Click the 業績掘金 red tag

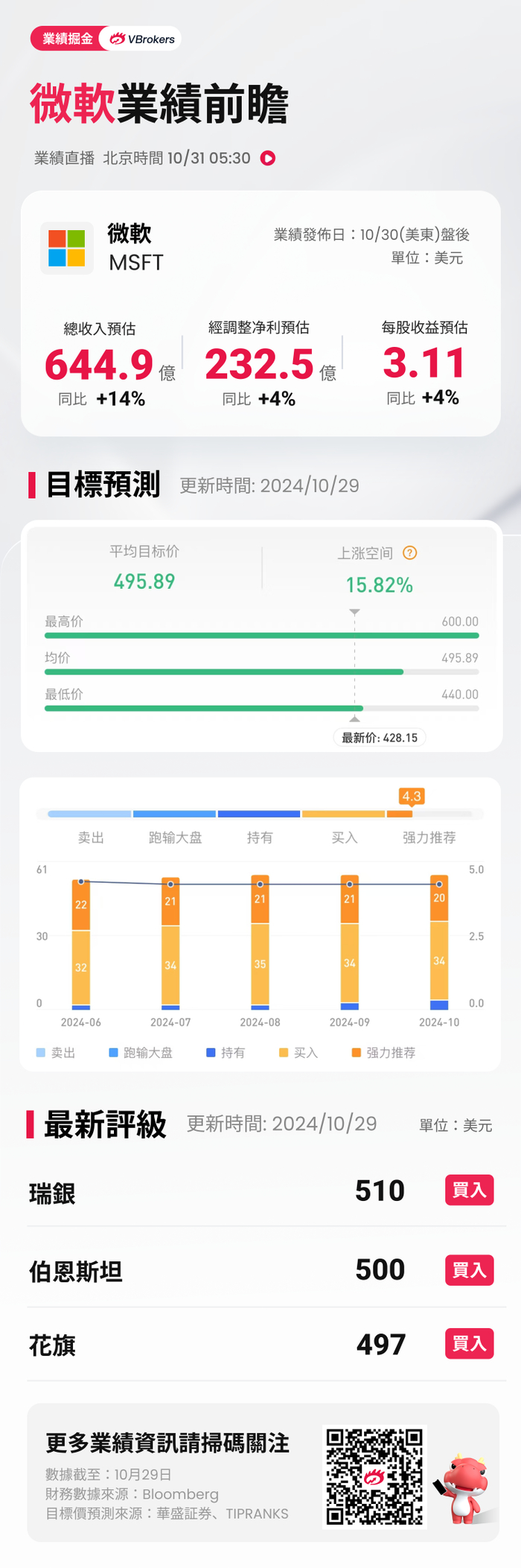pyautogui.click(x=67, y=39)
